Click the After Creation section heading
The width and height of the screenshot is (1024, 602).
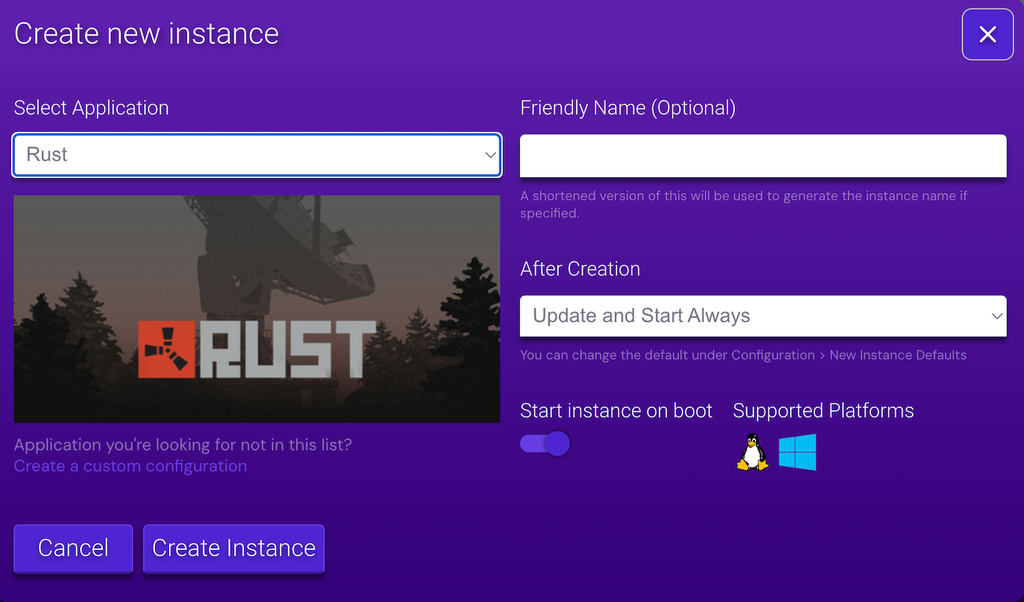coord(579,268)
